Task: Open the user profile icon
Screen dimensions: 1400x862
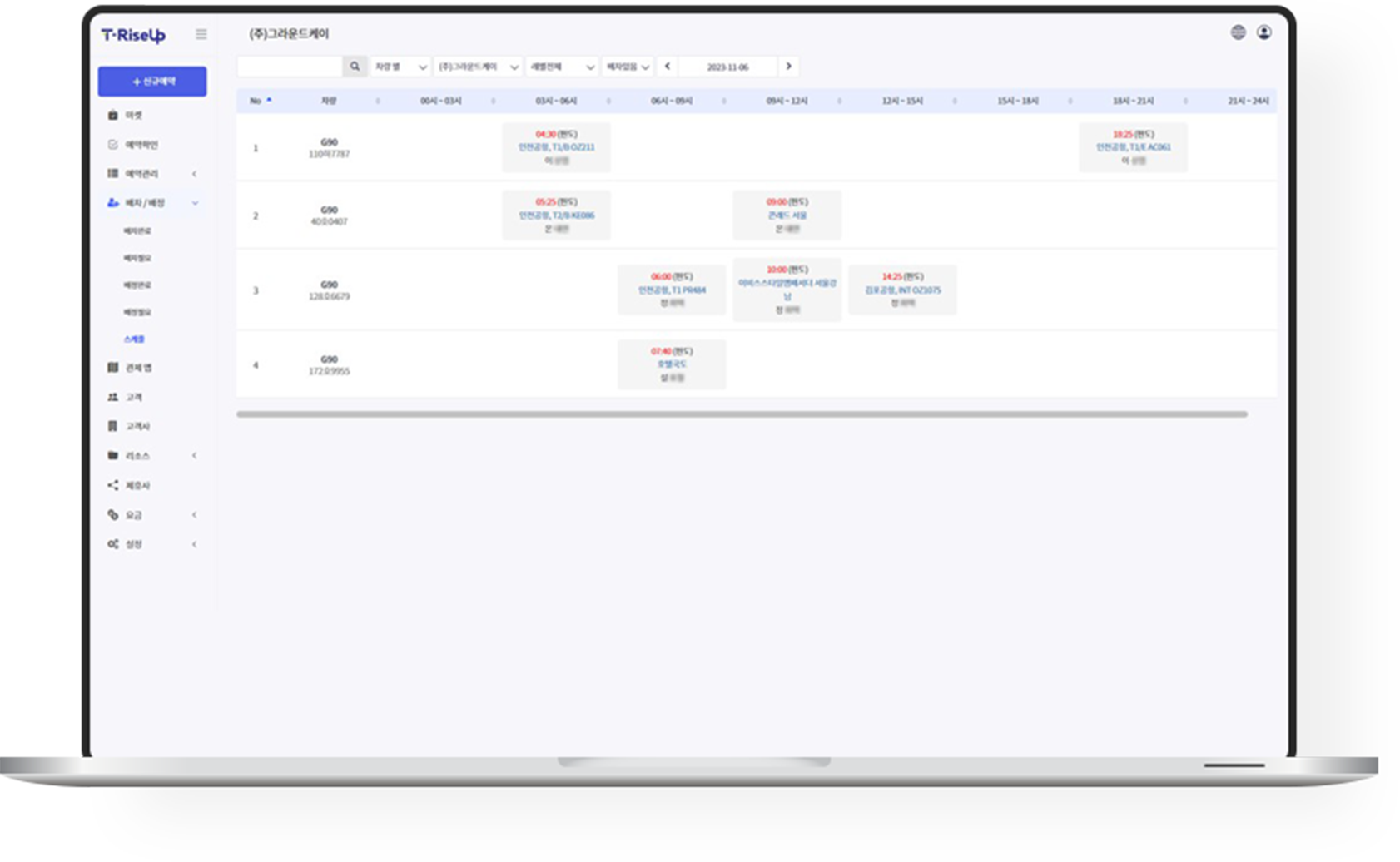Action: 1263,32
